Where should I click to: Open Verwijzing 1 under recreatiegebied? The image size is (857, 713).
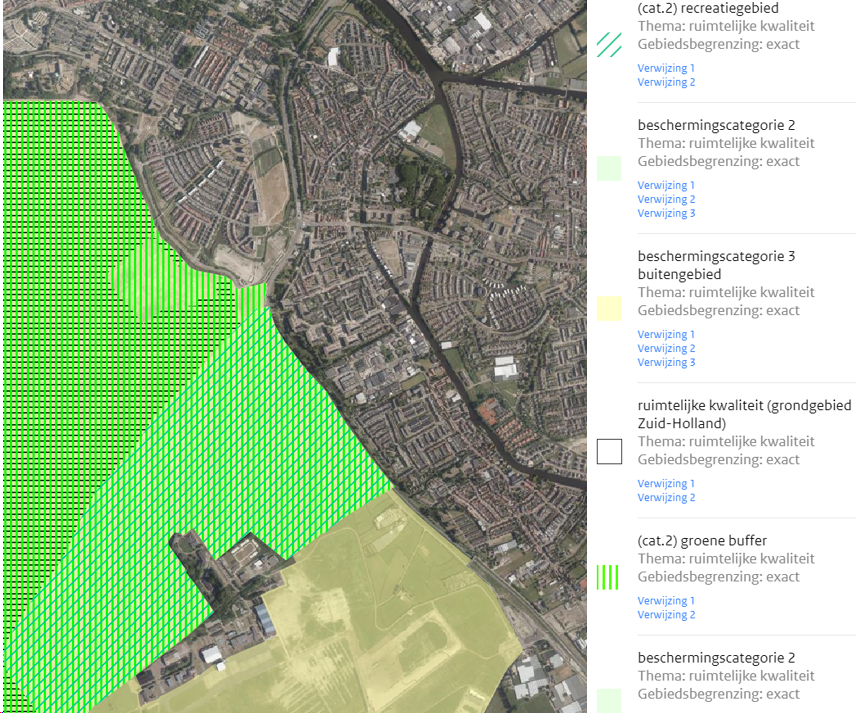pos(666,68)
